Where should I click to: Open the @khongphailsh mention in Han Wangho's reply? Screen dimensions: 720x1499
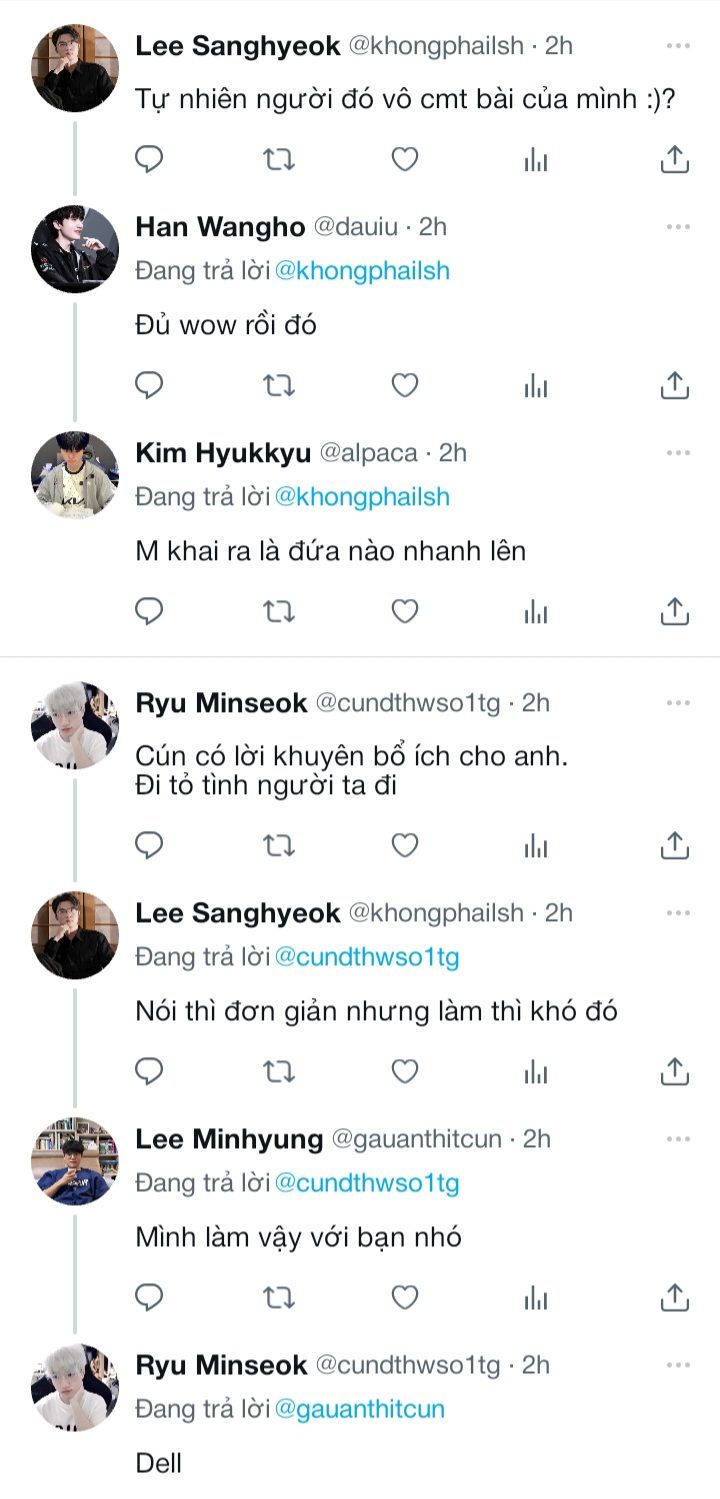pos(362,271)
